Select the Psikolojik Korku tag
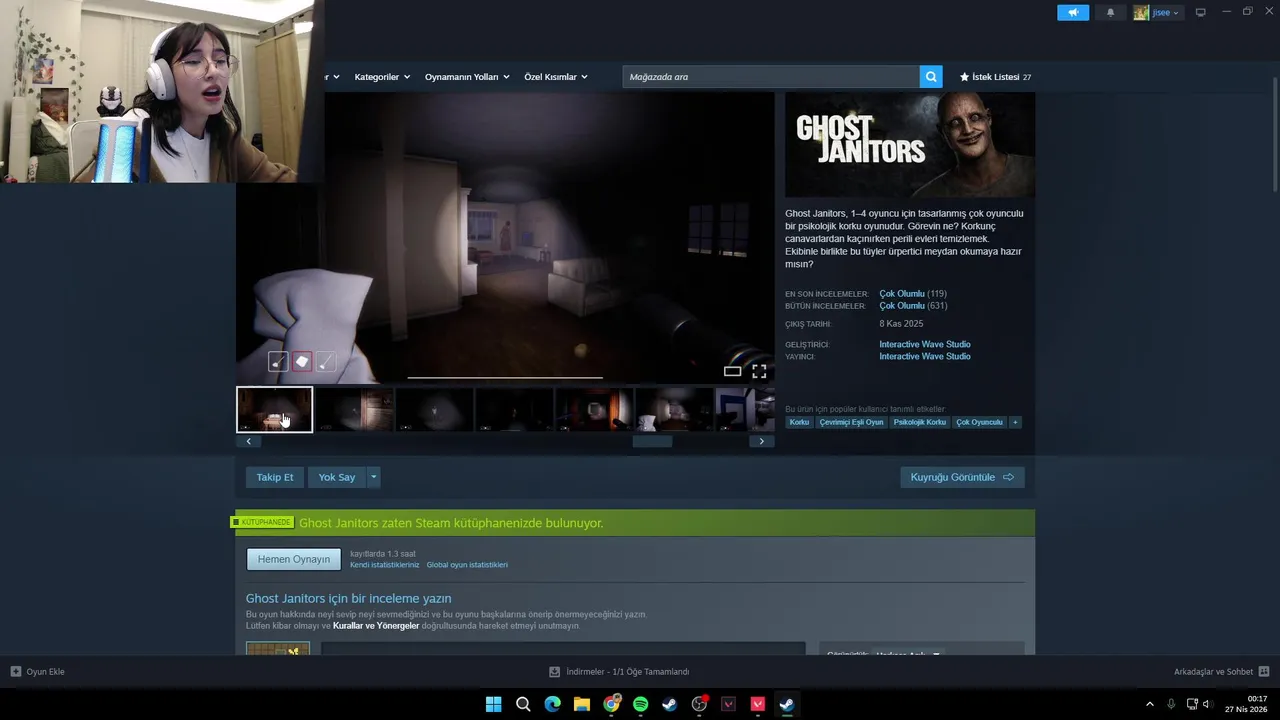This screenshot has width=1280, height=720. click(x=919, y=422)
